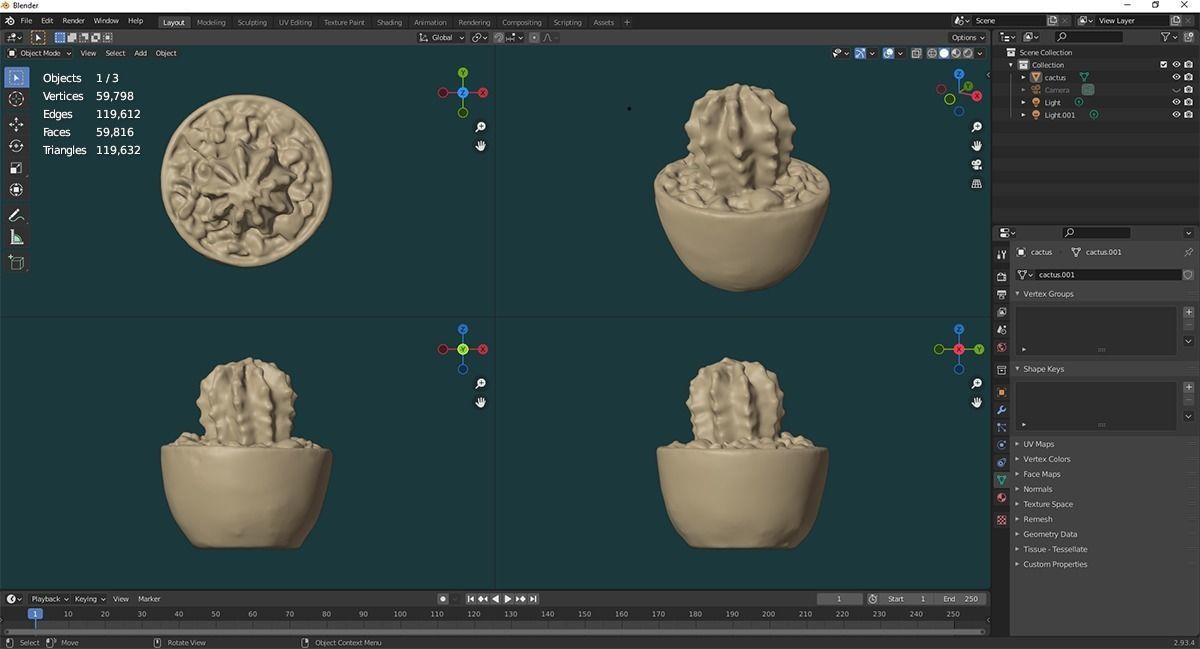Open the Particles properties tab
This screenshot has width=1200, height=649.
(1001, 427)
